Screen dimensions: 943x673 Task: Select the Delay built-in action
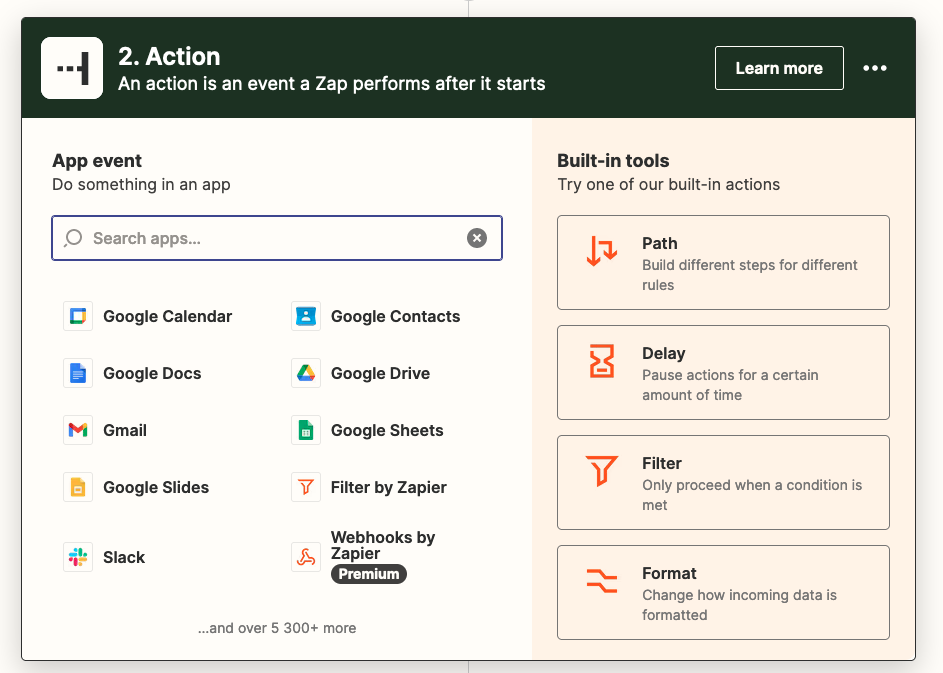722,373
